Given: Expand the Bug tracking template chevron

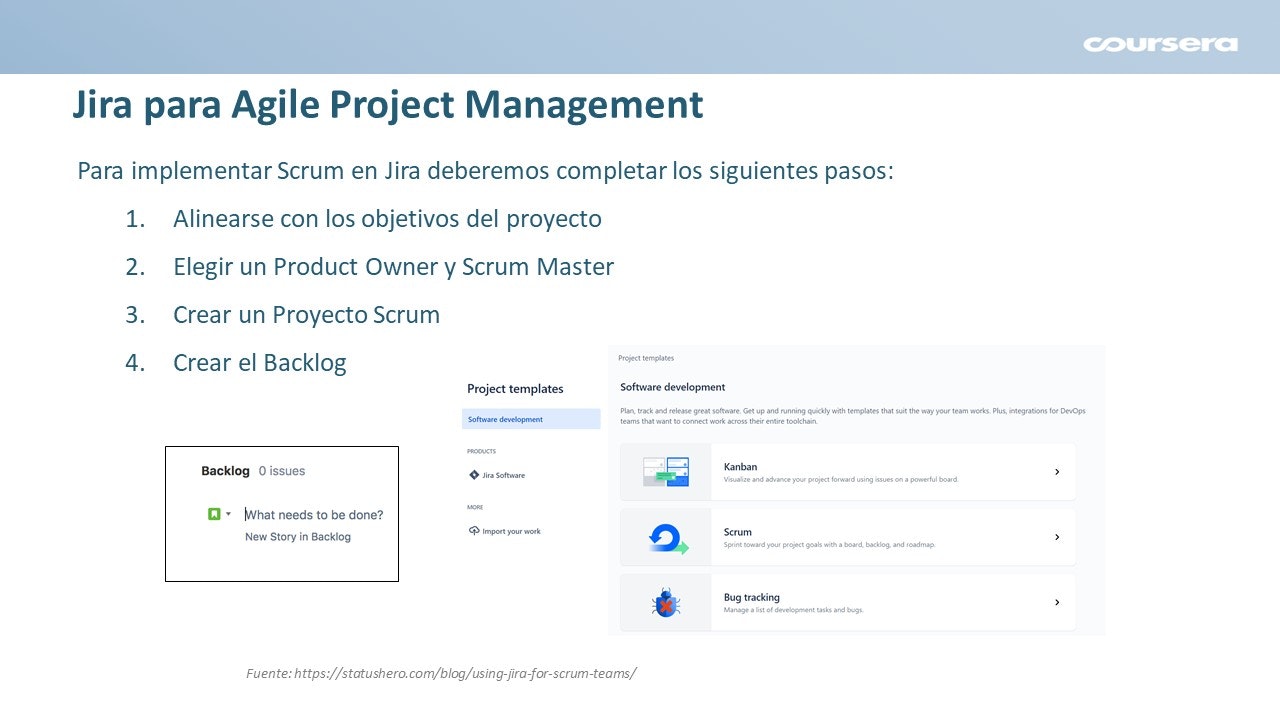Looking at the screenshot, I should tap(1057, 602).
